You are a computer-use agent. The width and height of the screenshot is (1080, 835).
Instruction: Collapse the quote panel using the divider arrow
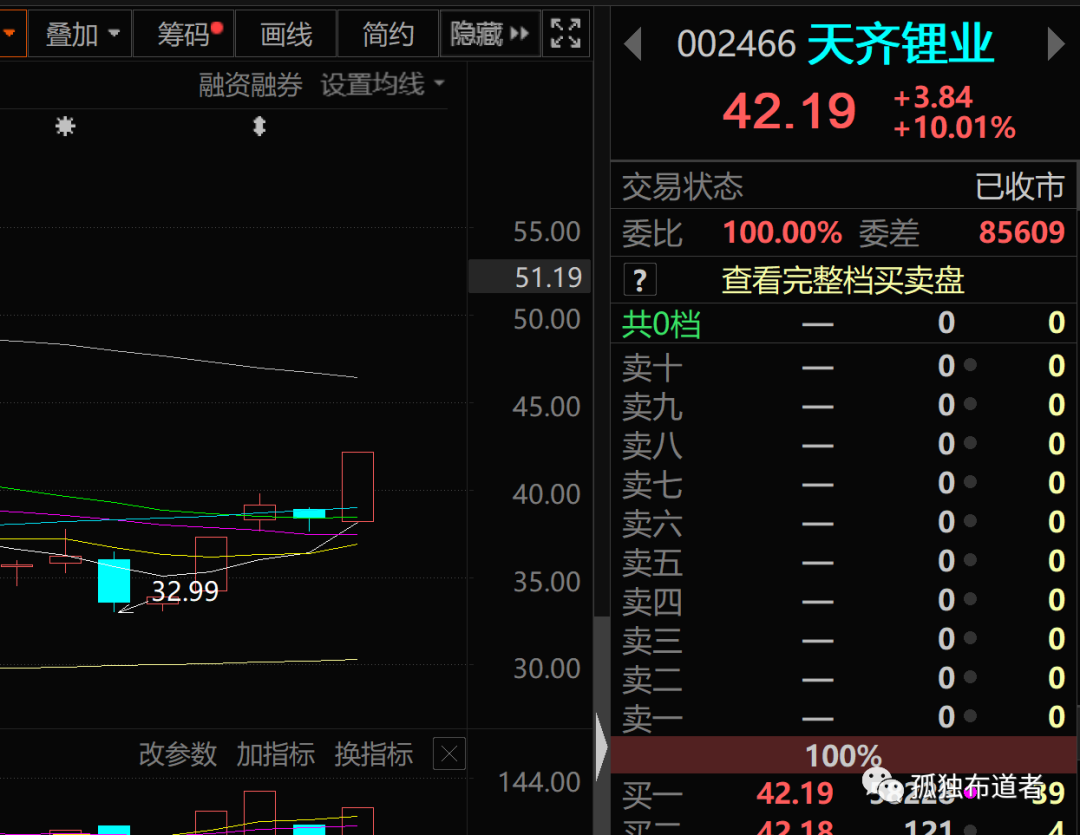coord(602,747)
